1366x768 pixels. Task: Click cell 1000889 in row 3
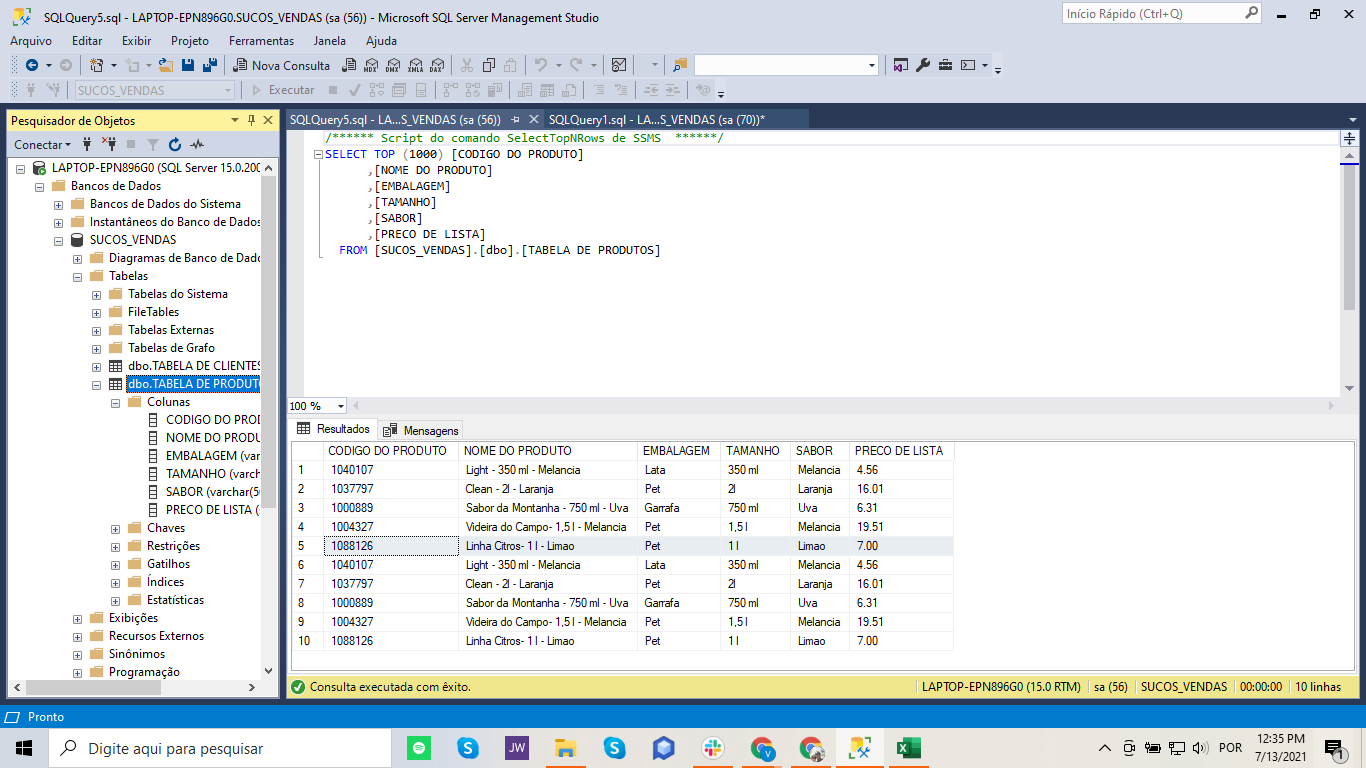coord(391,508)
